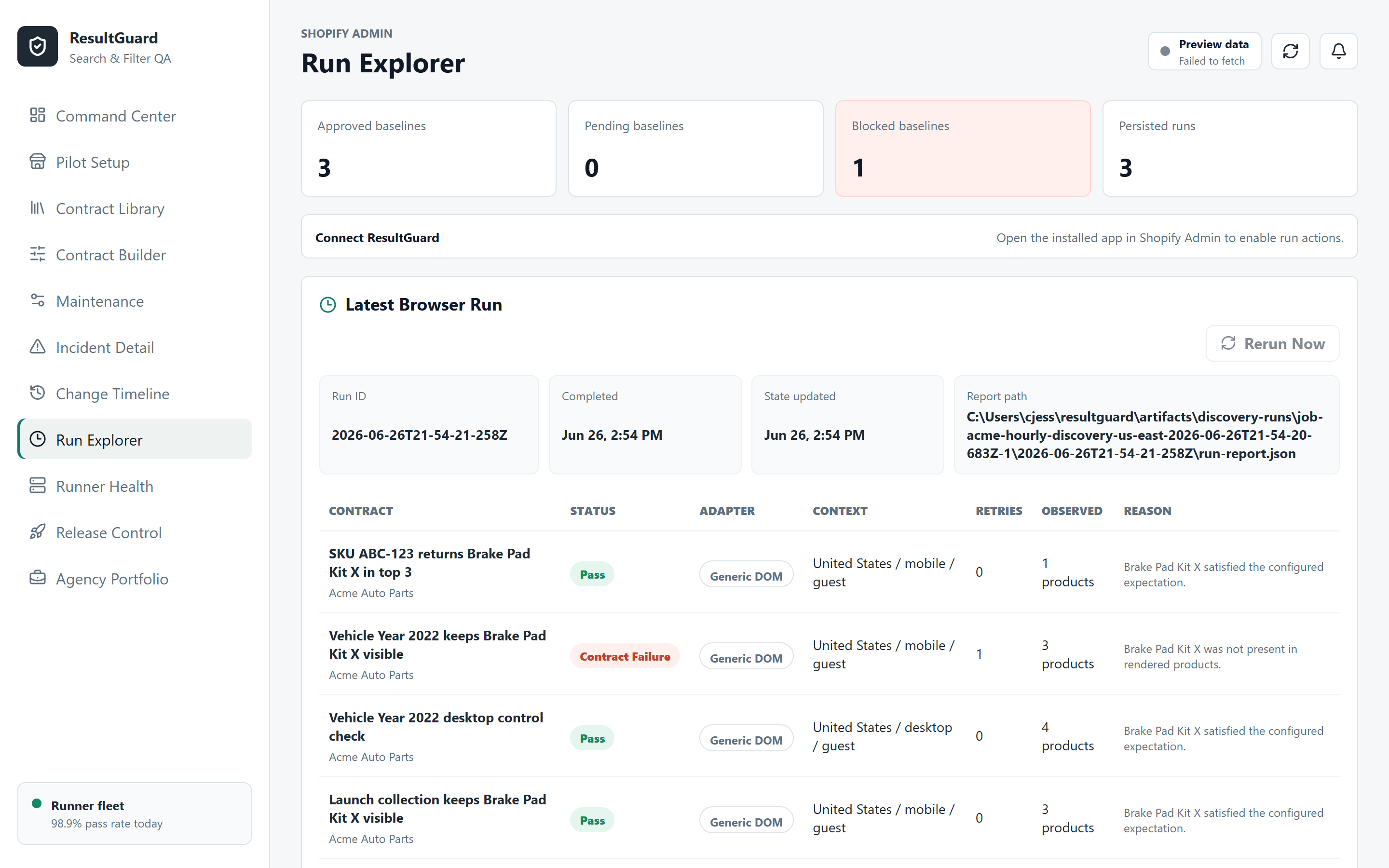
Task: Click the Run ID value 2026-06-26T21-54-21-258Z
Action: click(420, 434)
